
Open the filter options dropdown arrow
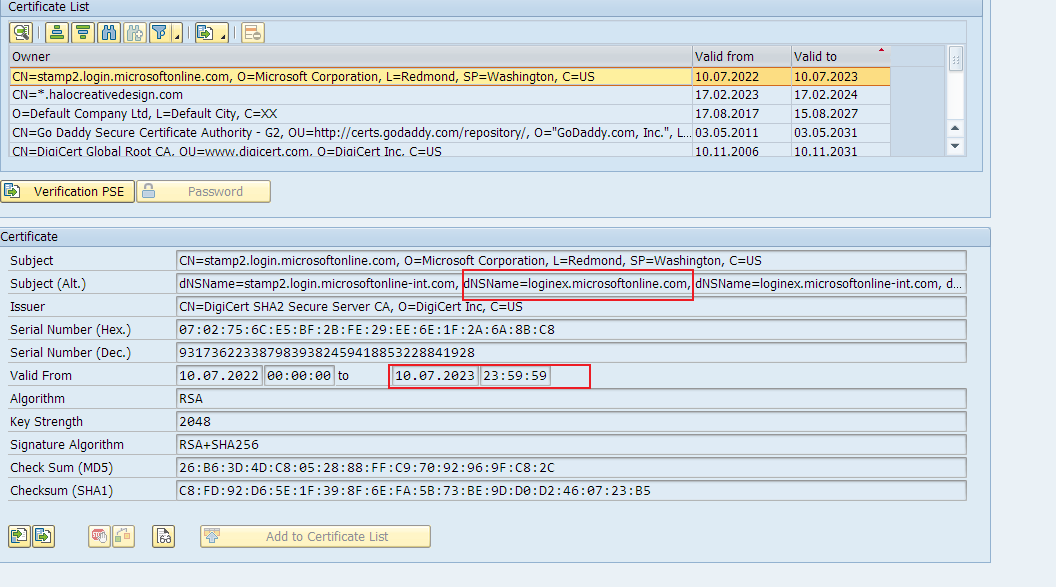click(x=177, y=35)
